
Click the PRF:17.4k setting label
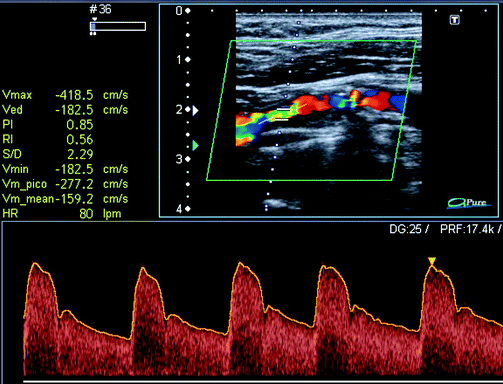pyautogui.click(x=467, y=229)
